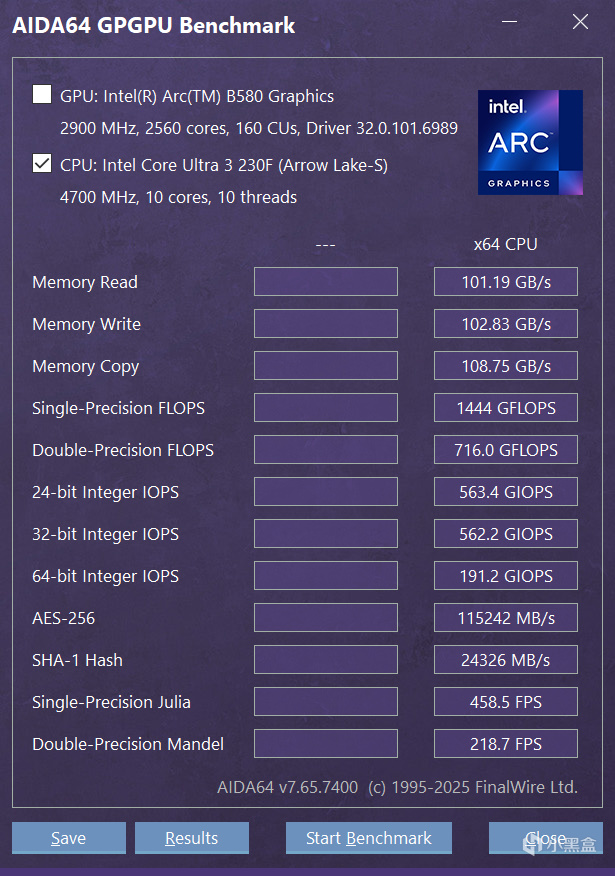Open the Results window

[x=191, y=838]
